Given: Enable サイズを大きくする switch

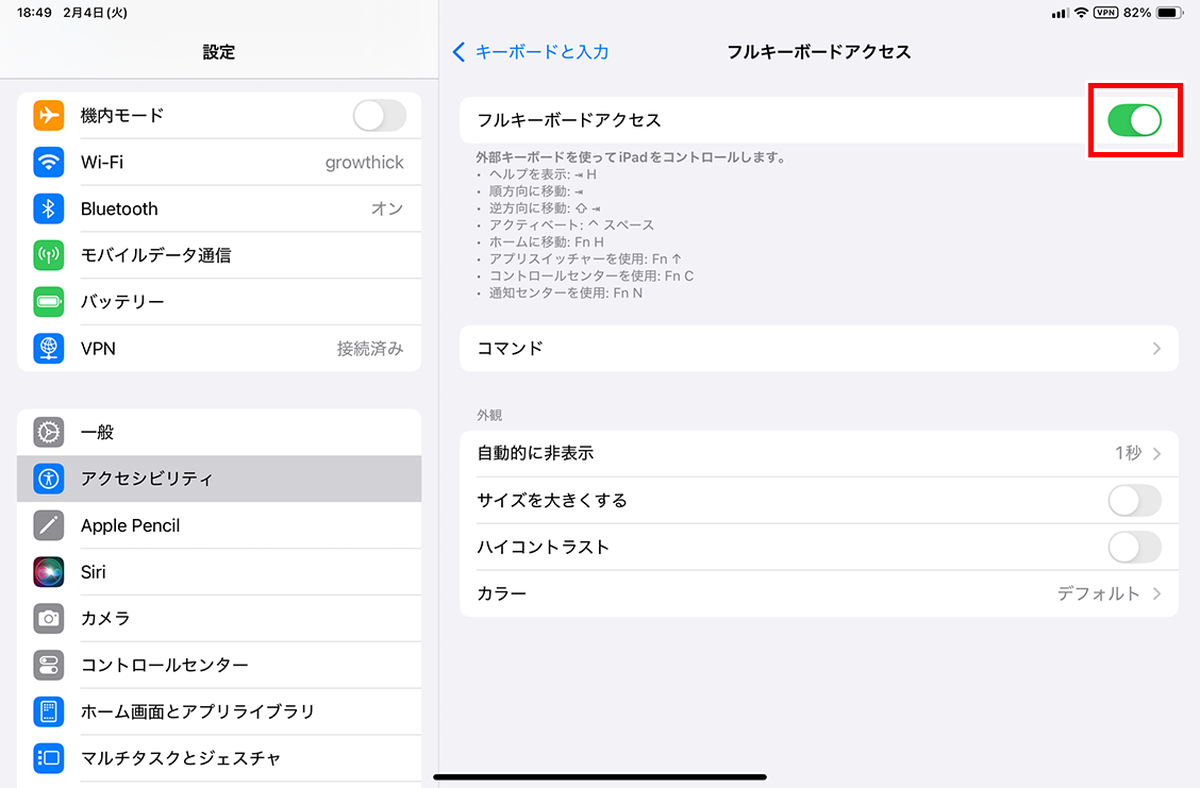Looking at the screenshot, I should 1135,500.
